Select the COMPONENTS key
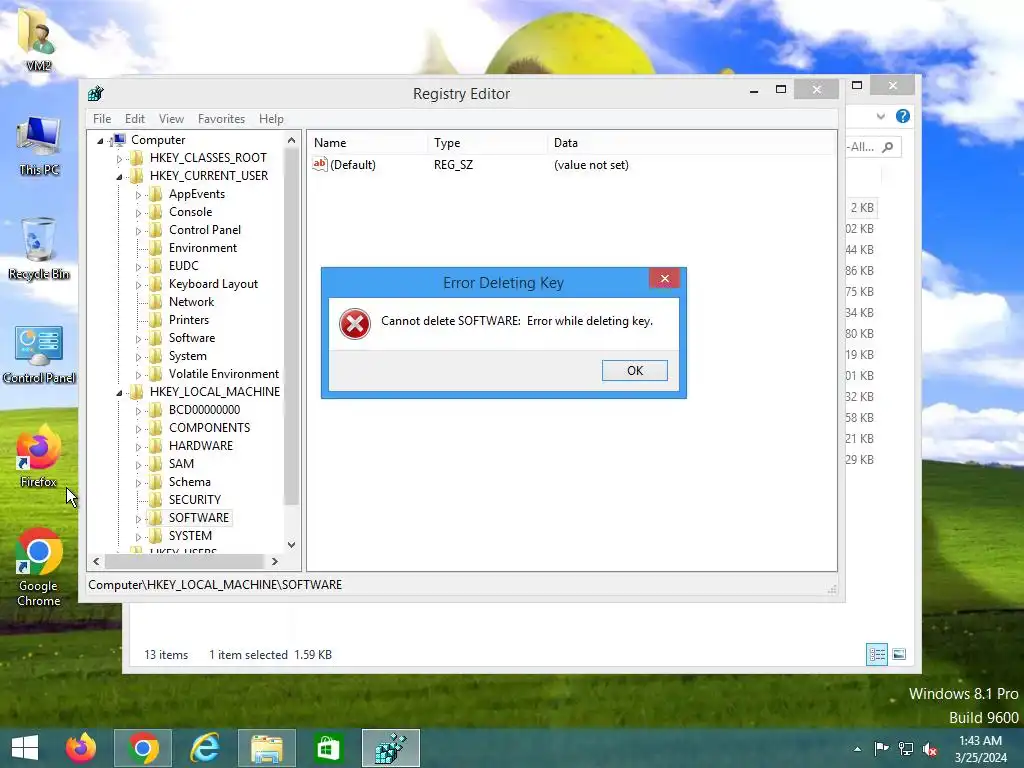This screenshot has width=1024, height=768. tap(209, 428)
